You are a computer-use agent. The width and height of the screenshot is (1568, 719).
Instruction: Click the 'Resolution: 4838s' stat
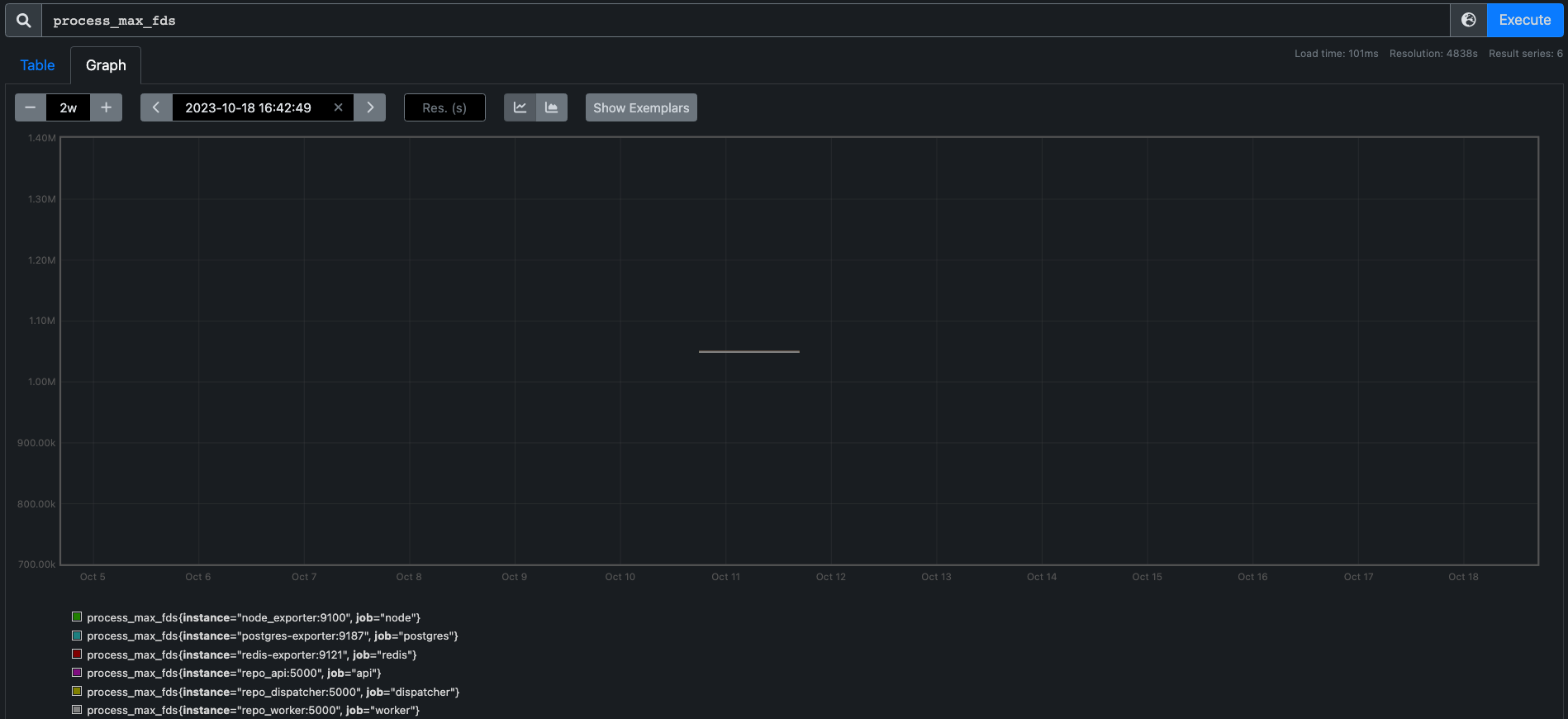pyautogui.click(x=1433, y=54)
